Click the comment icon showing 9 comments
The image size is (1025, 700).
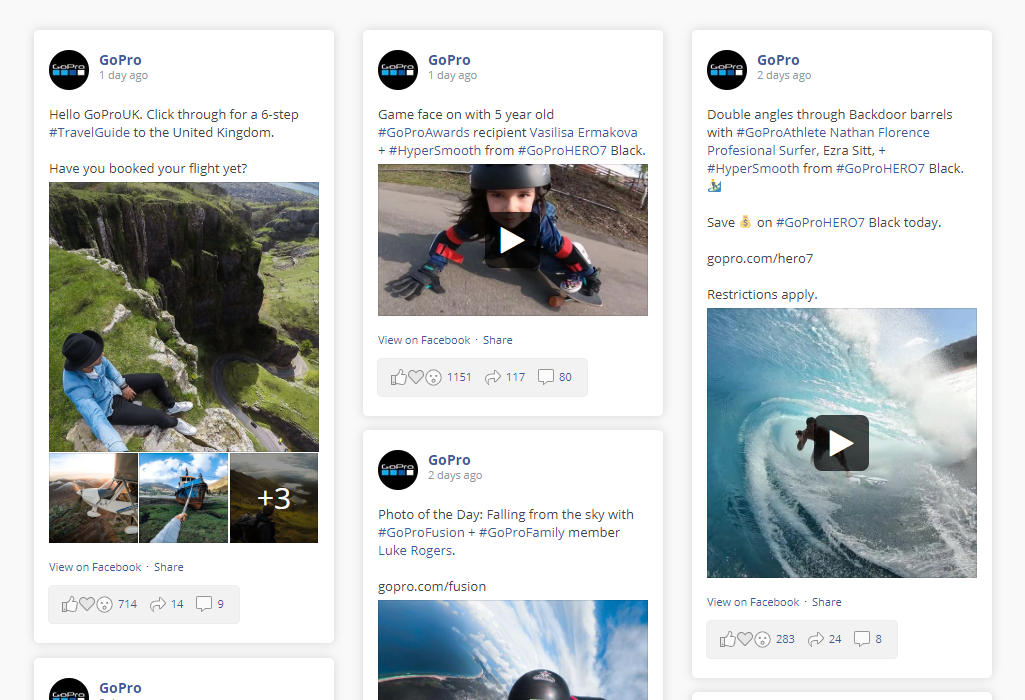tap(204, 603)
